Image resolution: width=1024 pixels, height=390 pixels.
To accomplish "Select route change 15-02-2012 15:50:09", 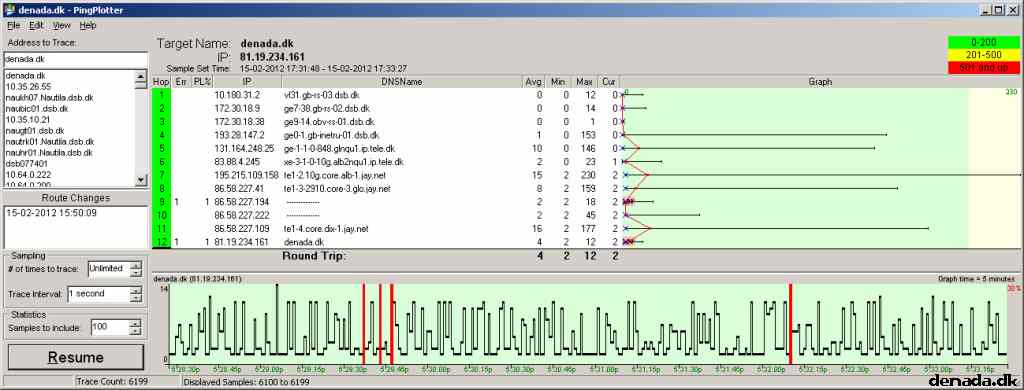I will pyautogui.click(x=51, y=213).
